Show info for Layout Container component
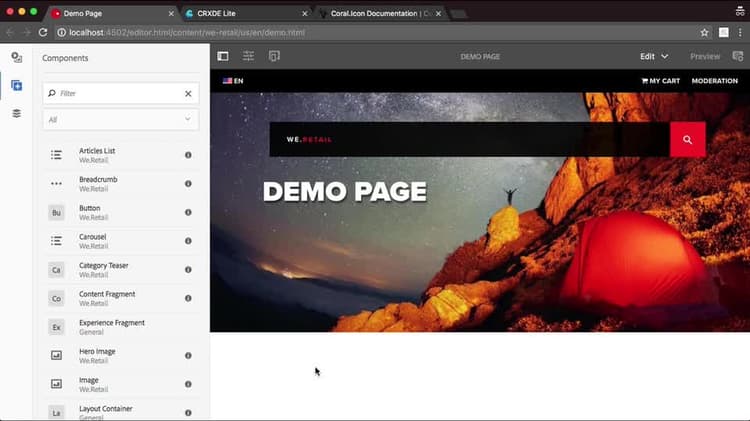750x421 pixels. pyautogui.click(x=188, y=412)
